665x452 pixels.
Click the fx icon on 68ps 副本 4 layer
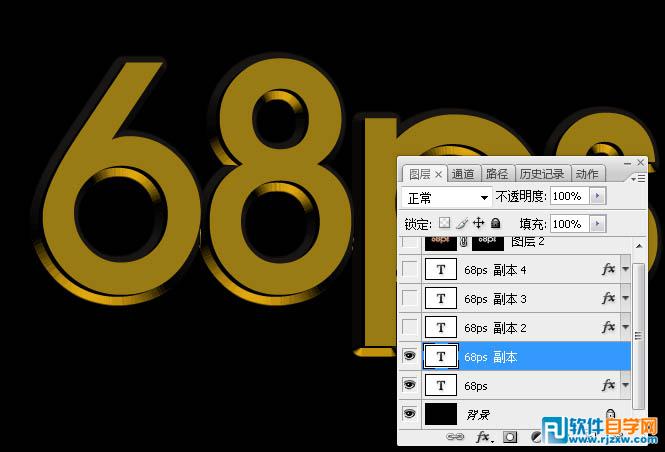(608, 269)
